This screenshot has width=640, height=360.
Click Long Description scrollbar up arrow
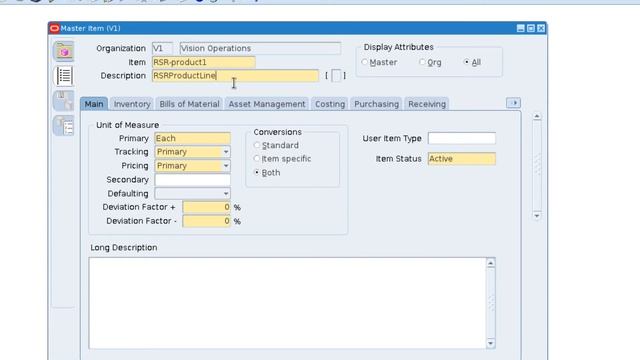tap(491, 263)
